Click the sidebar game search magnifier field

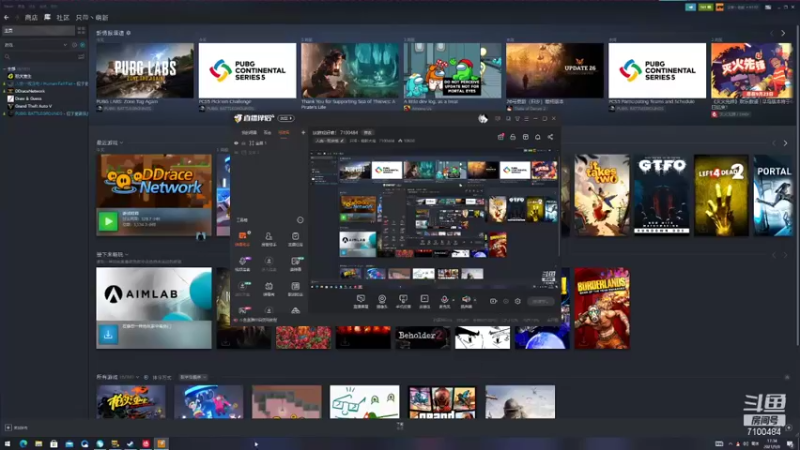(39, 57)
